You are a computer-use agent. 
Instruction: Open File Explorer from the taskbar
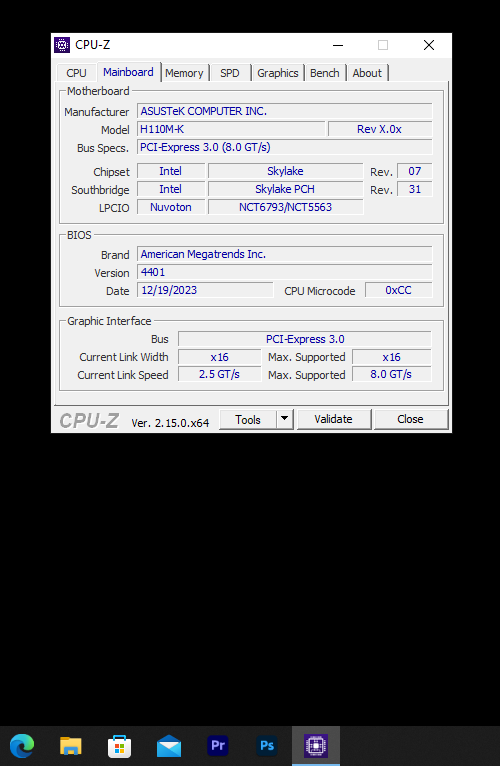pos(71,745)
